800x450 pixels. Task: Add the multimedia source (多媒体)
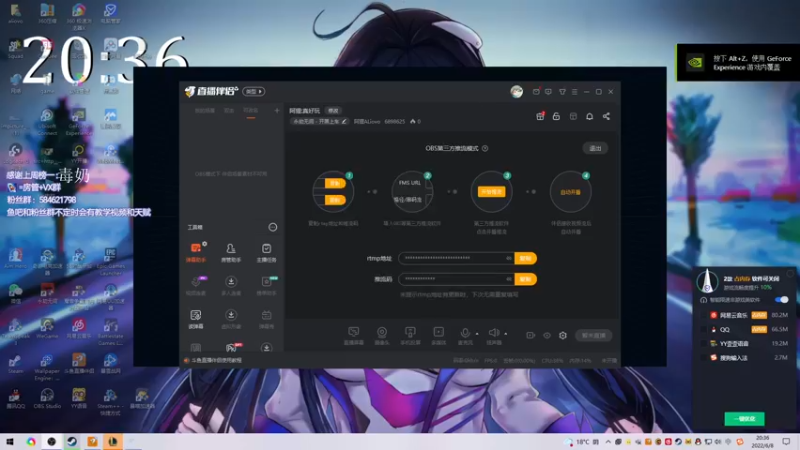[x=438, y=336]
